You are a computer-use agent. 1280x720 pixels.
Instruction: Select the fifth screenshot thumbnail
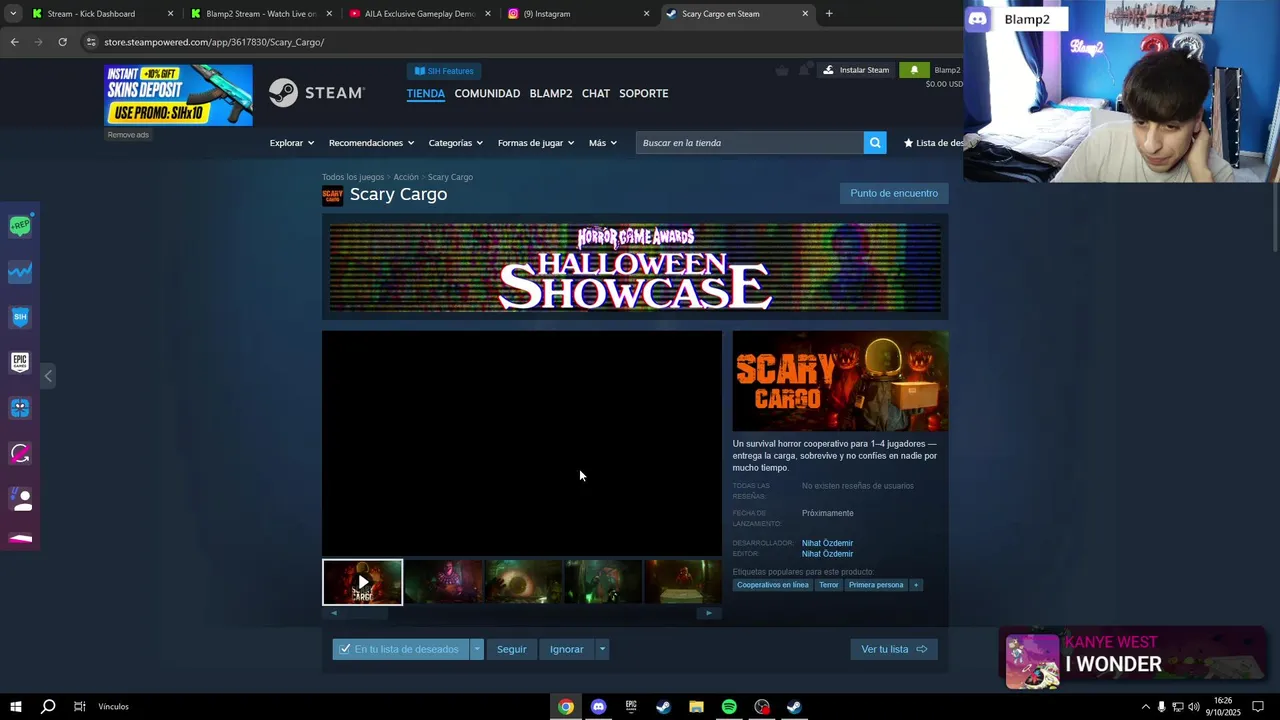[682, 581]
